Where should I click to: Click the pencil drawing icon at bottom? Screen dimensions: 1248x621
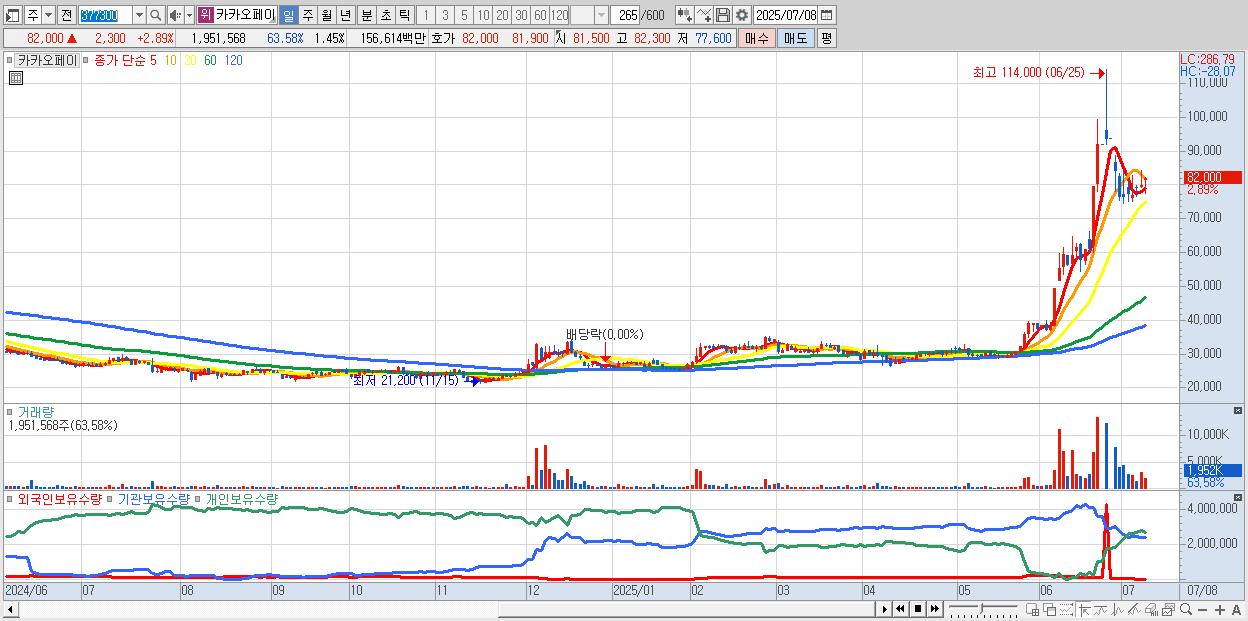(x=1134, y=610)
